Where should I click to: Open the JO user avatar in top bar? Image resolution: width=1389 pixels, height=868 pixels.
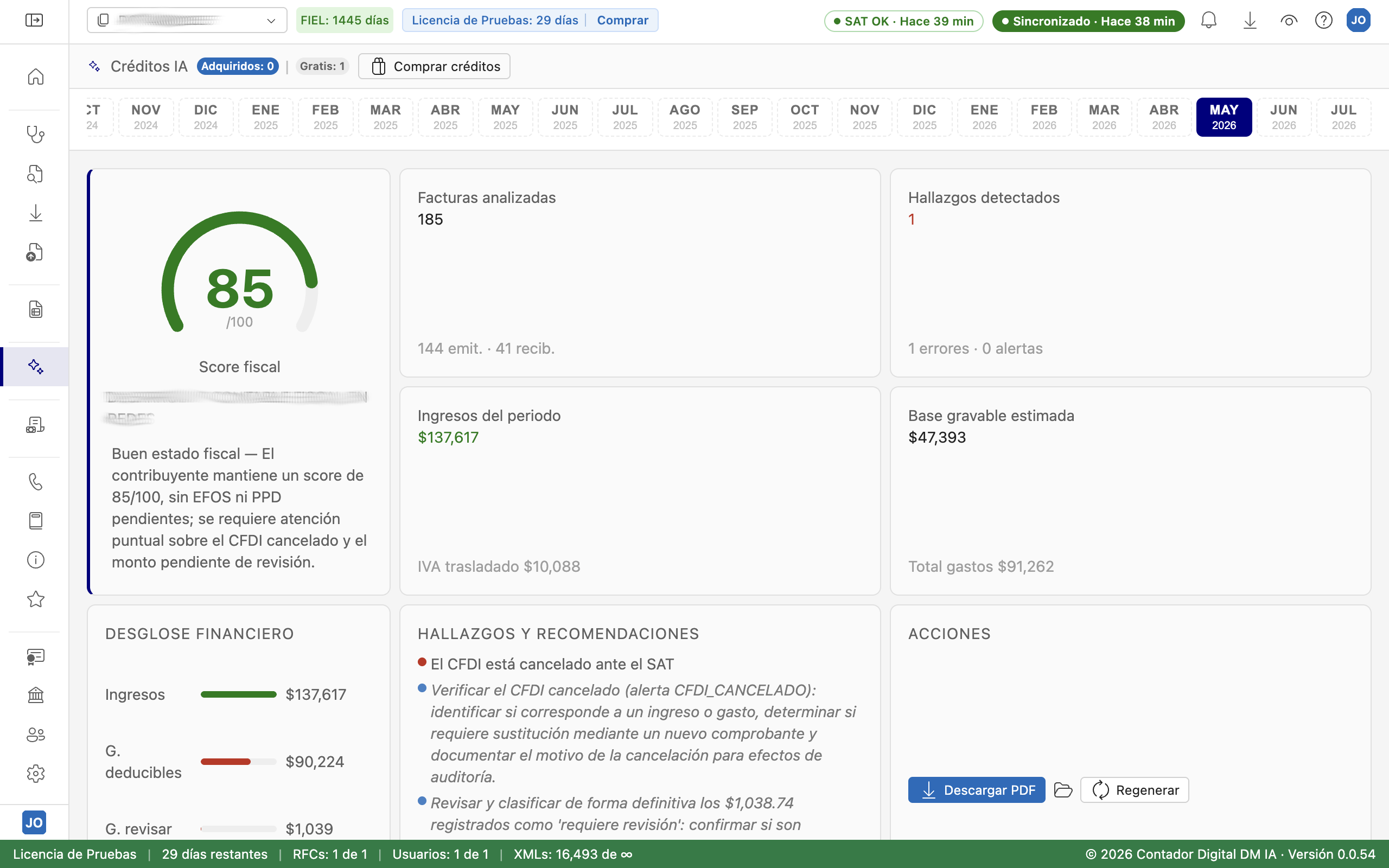tap(1359, 20)
